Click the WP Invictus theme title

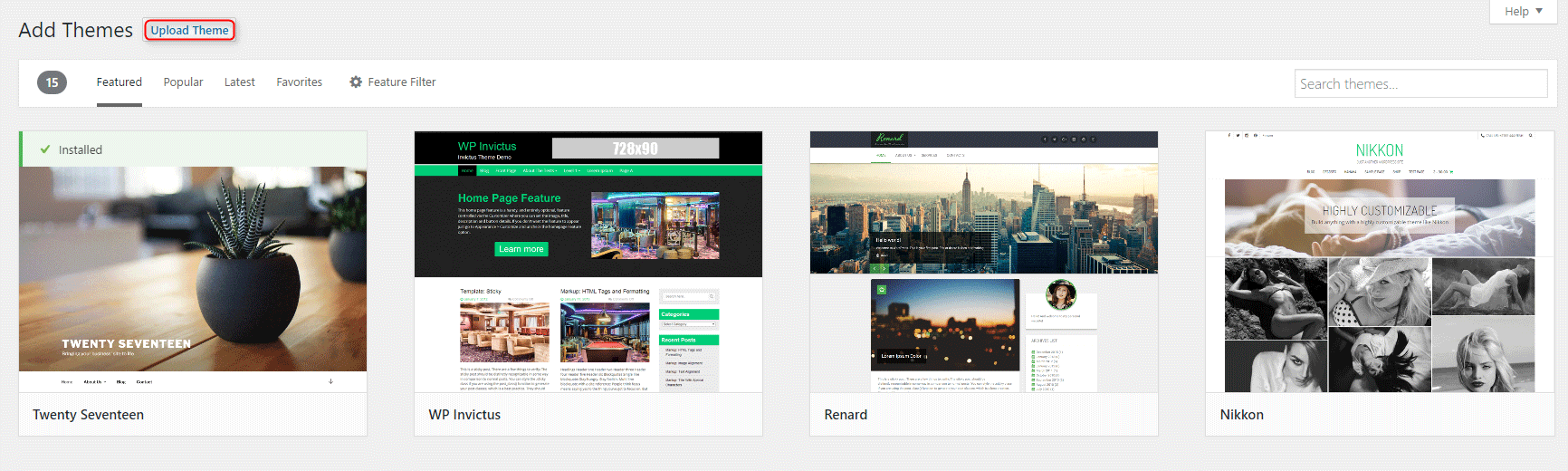tap(464, 415)
